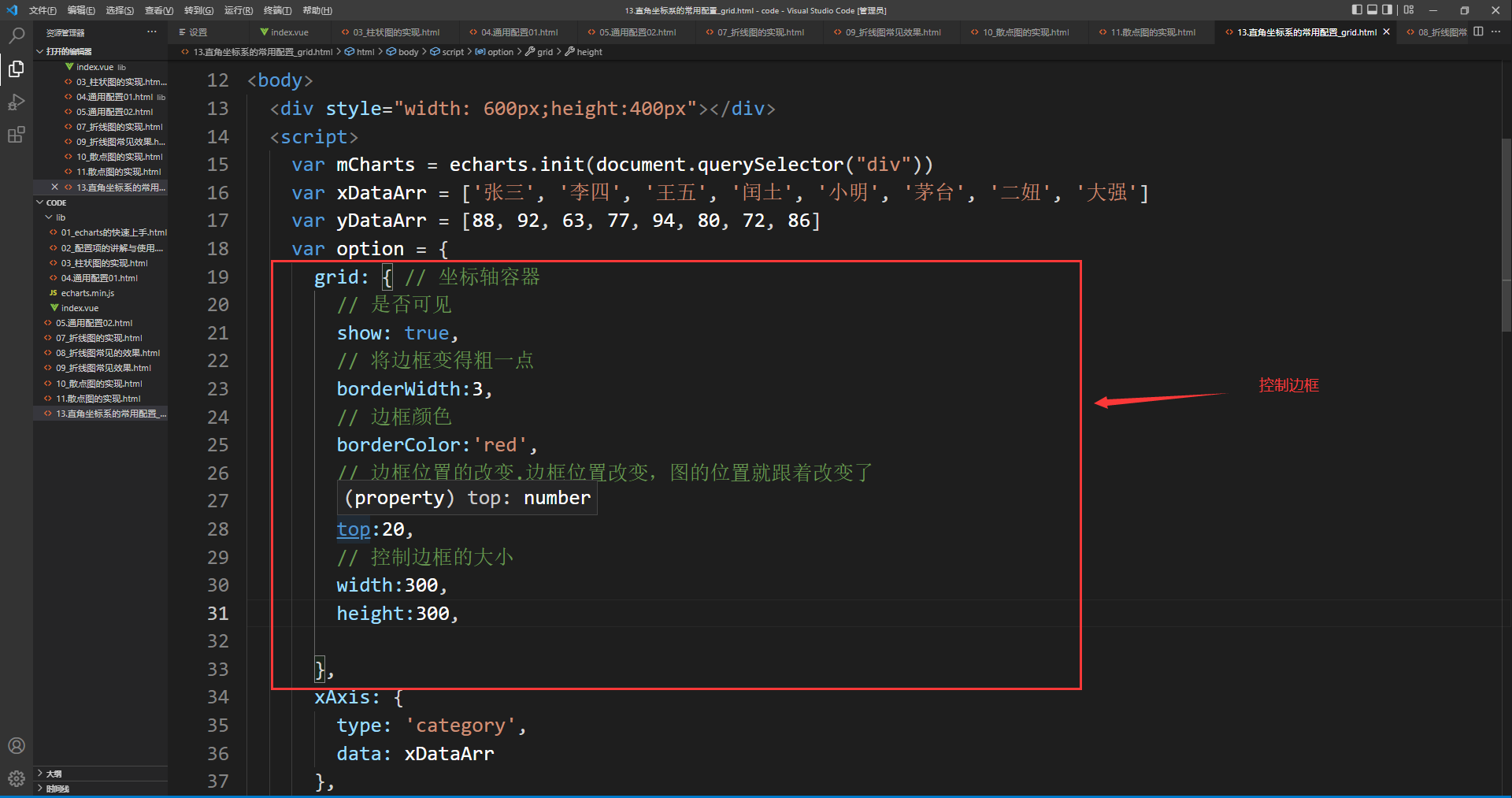Switch to the index.vue editor tab

[288, 32]
